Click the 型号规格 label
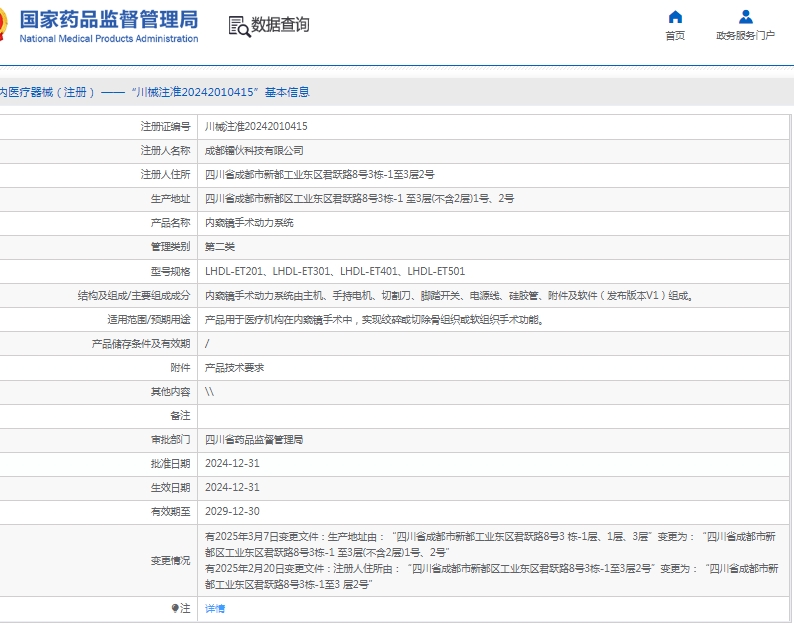The image size is (794, 629). (x=170, y=271)
